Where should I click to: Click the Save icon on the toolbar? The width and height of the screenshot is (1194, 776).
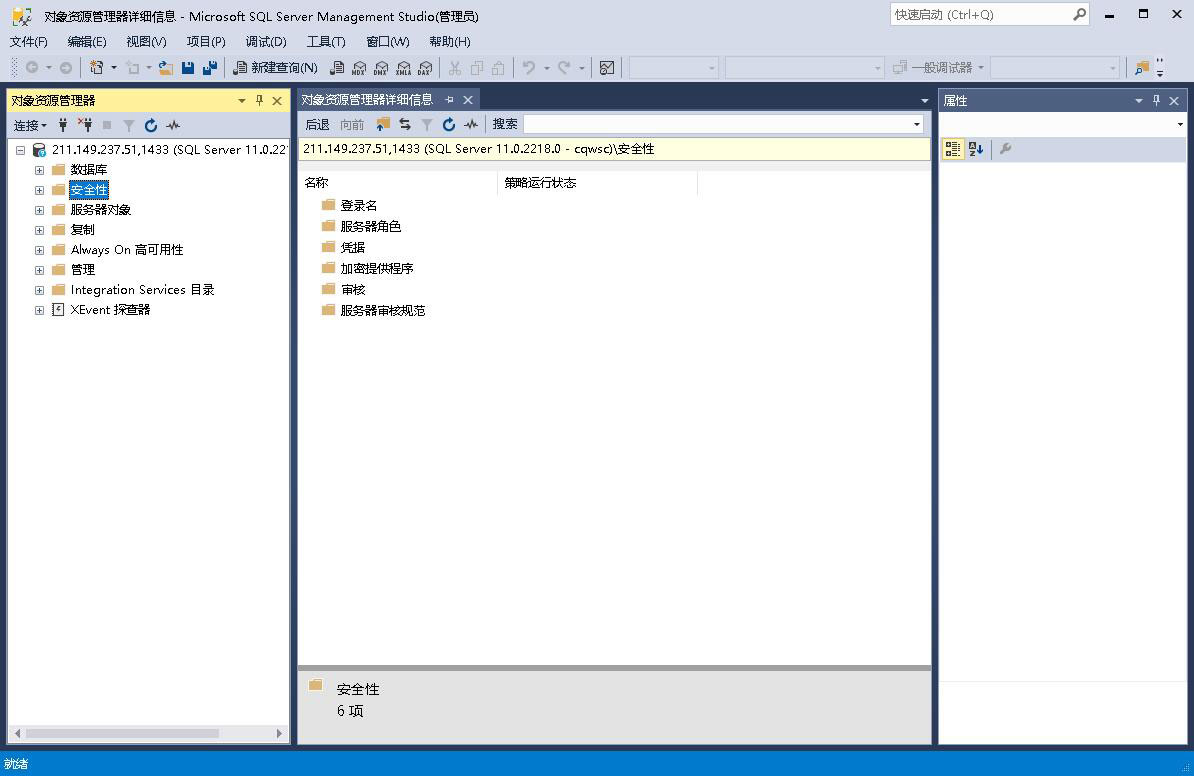(189, 67)
